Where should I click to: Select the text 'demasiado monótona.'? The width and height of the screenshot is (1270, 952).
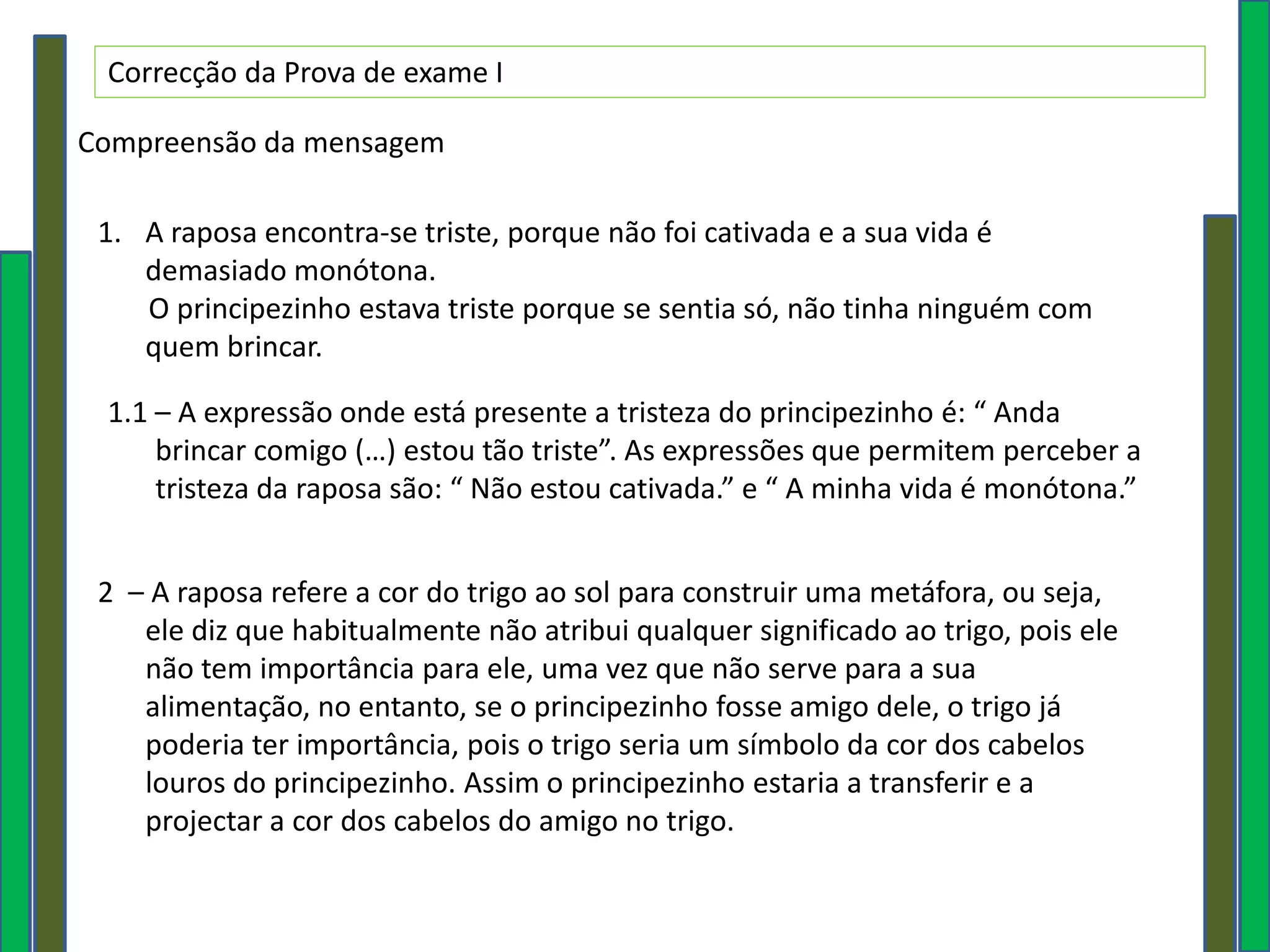pos(290,271)
